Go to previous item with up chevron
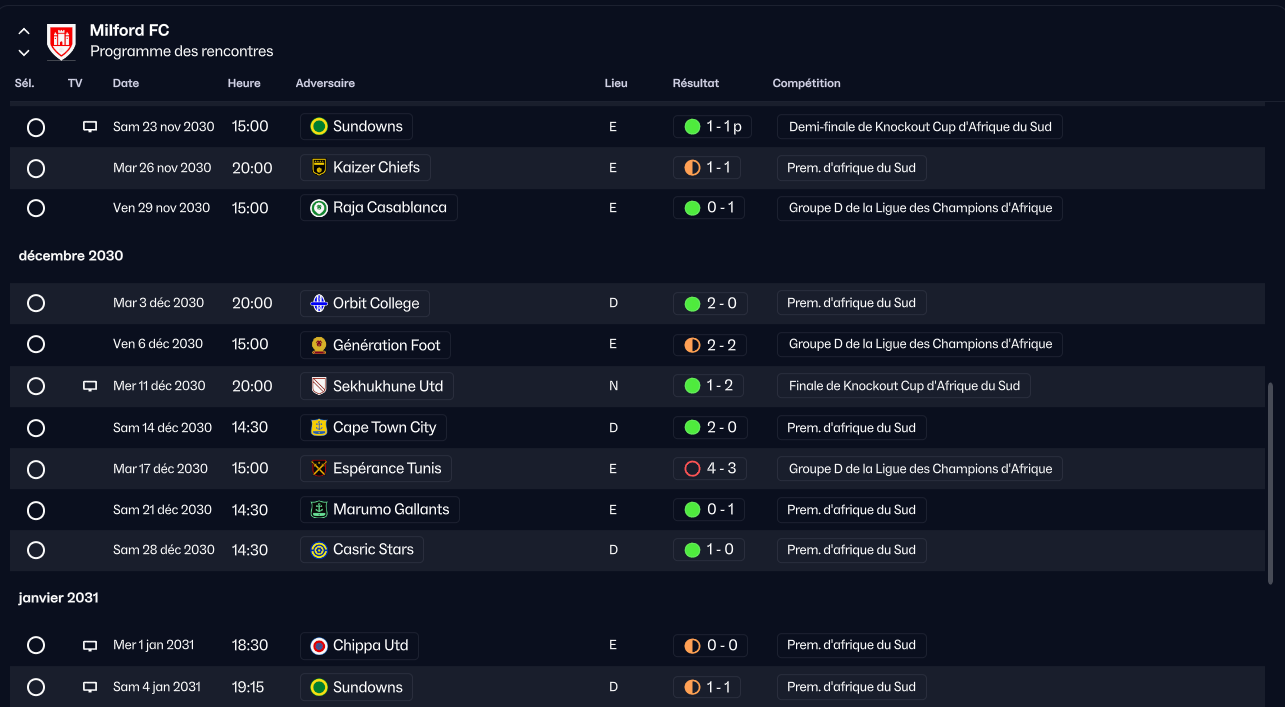This screenshot has width=1285, height=707. click(24, 32)
